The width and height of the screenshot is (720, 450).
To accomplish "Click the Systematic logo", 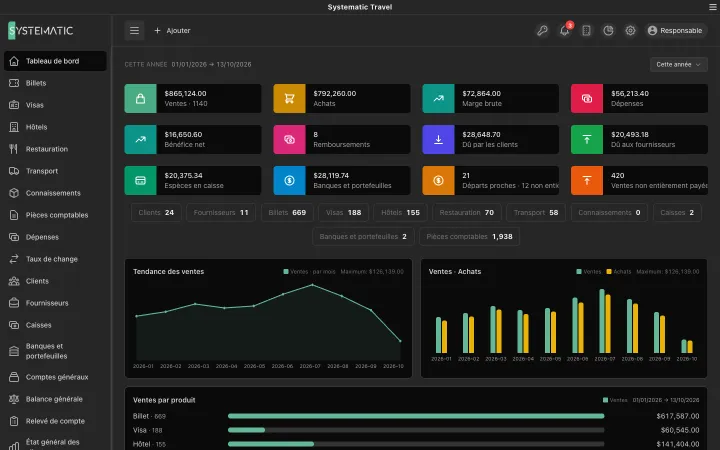I will [x=40, y=31].
